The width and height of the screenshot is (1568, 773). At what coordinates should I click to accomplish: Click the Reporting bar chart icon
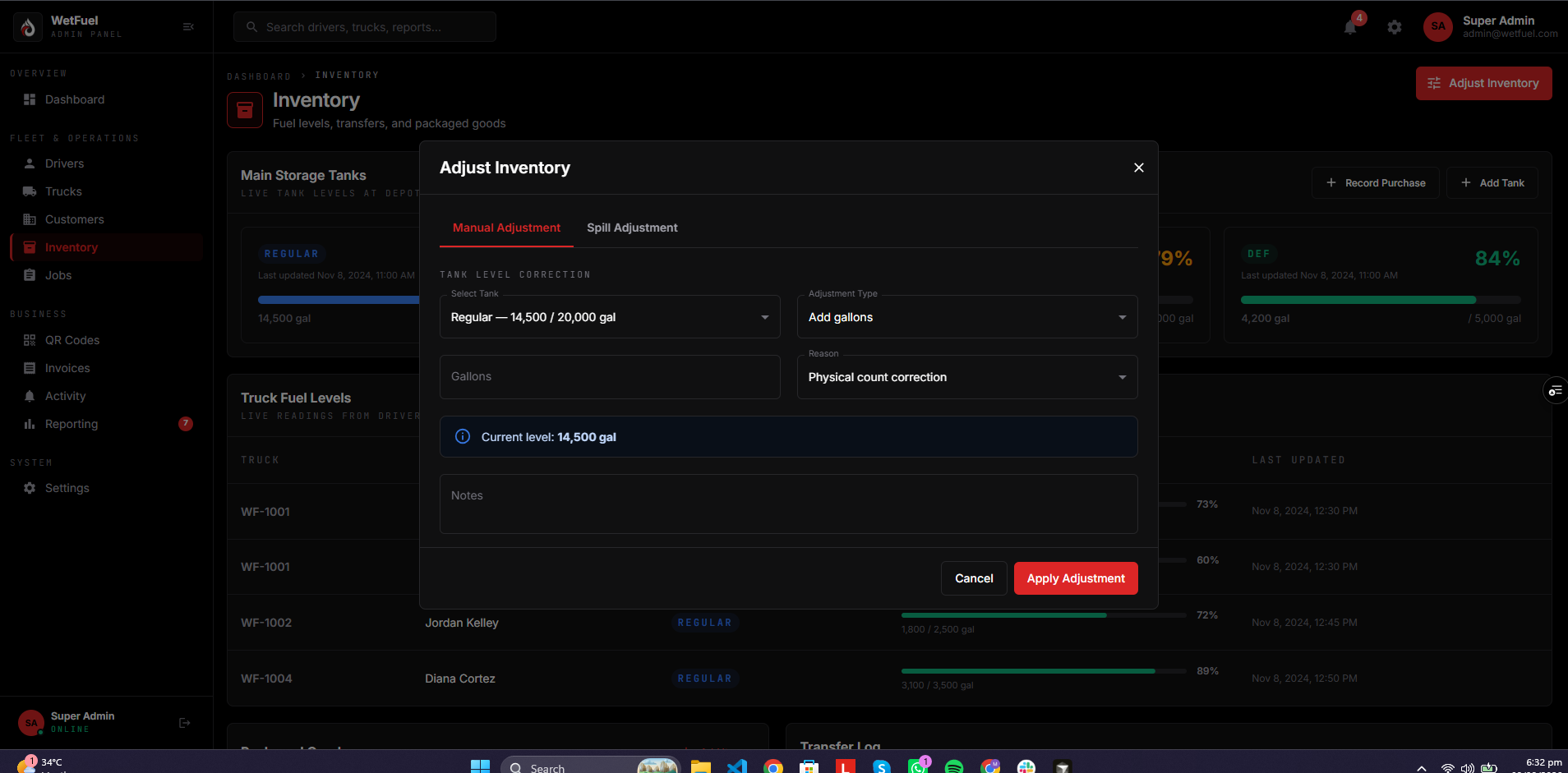[30, 424]
